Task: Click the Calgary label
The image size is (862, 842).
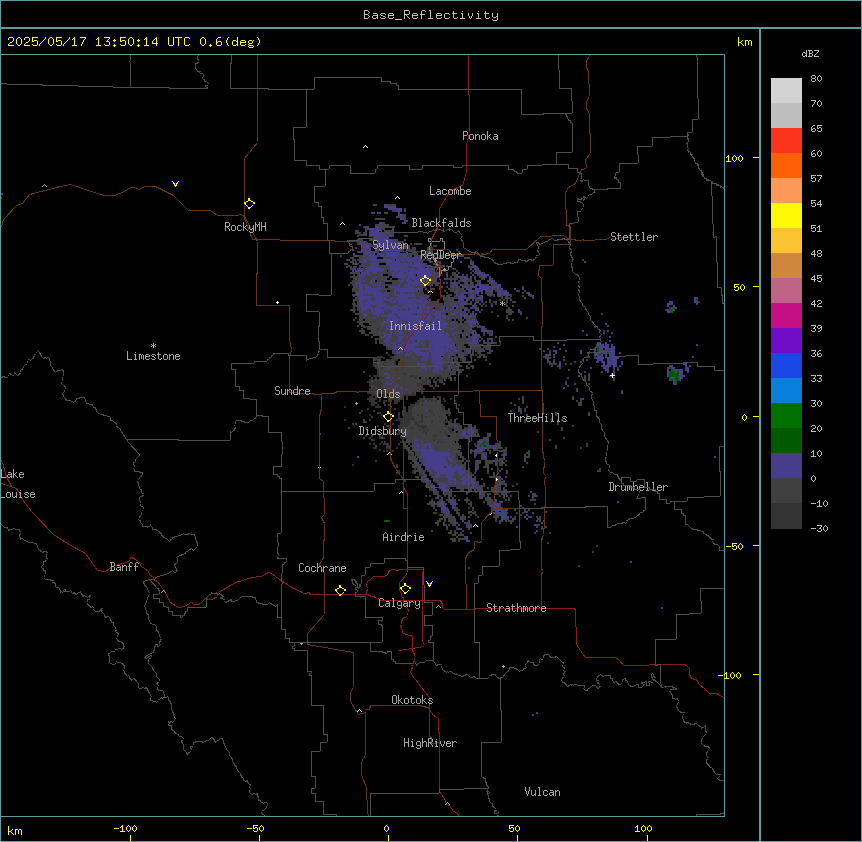Action: point(399,603)
